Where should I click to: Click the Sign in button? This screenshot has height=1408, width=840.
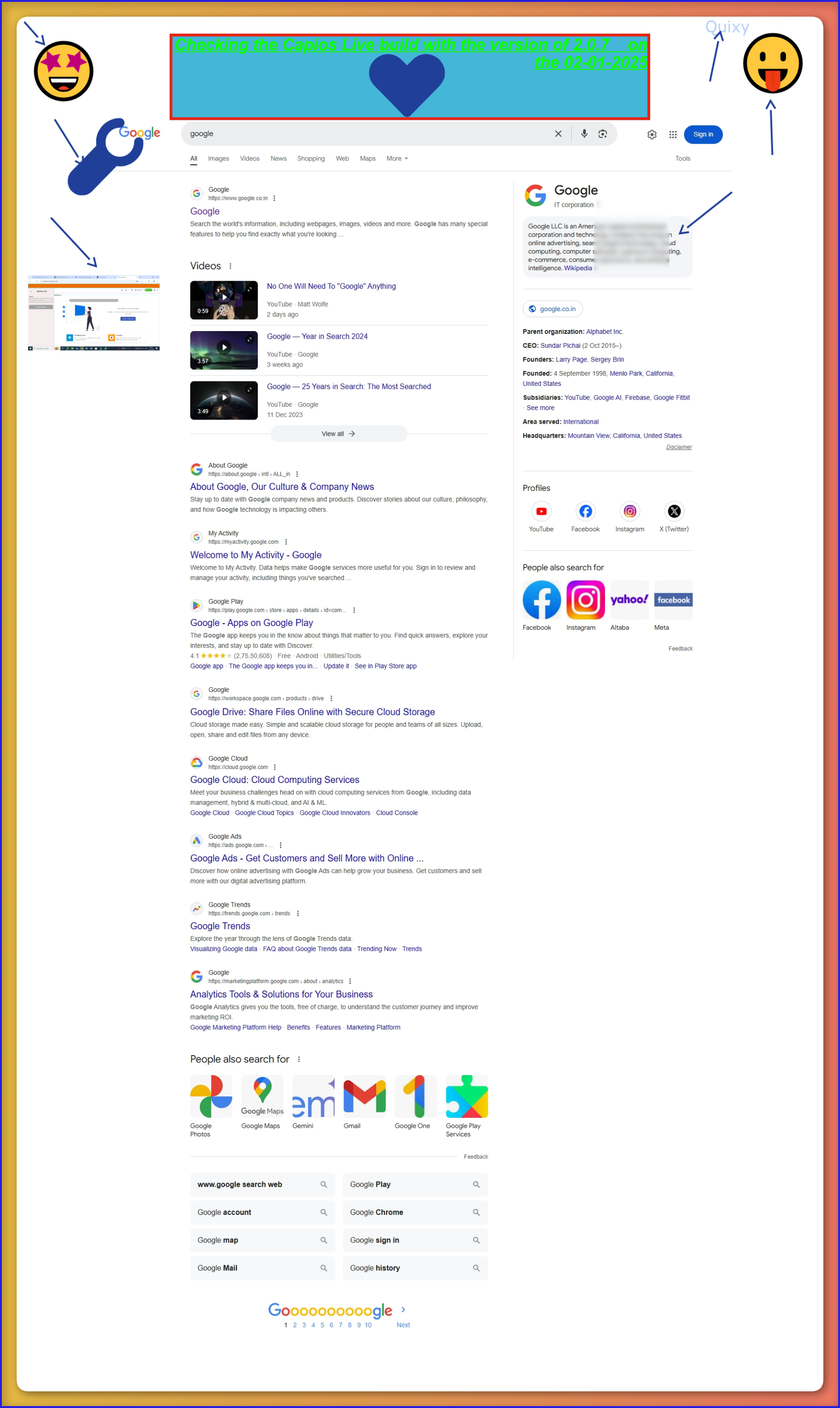coord(703,134)
